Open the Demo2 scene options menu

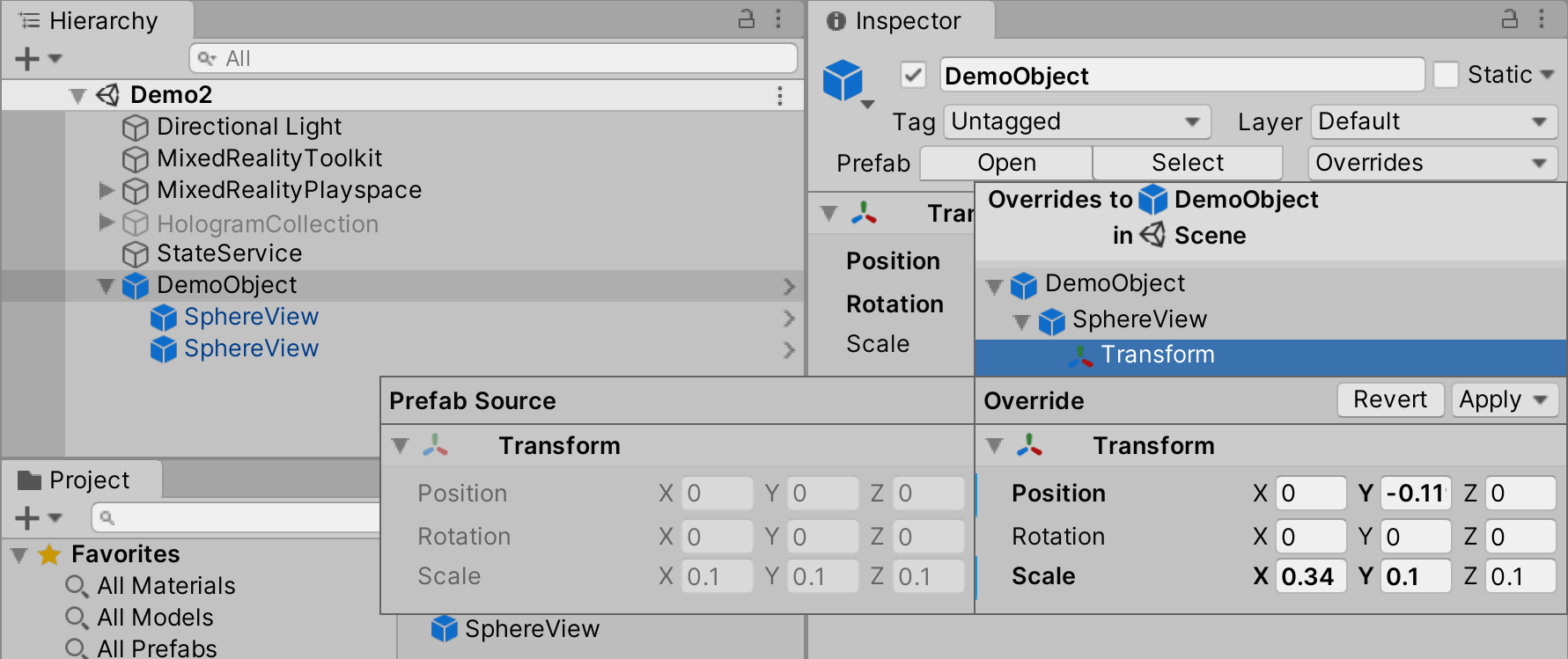(780, 96)
